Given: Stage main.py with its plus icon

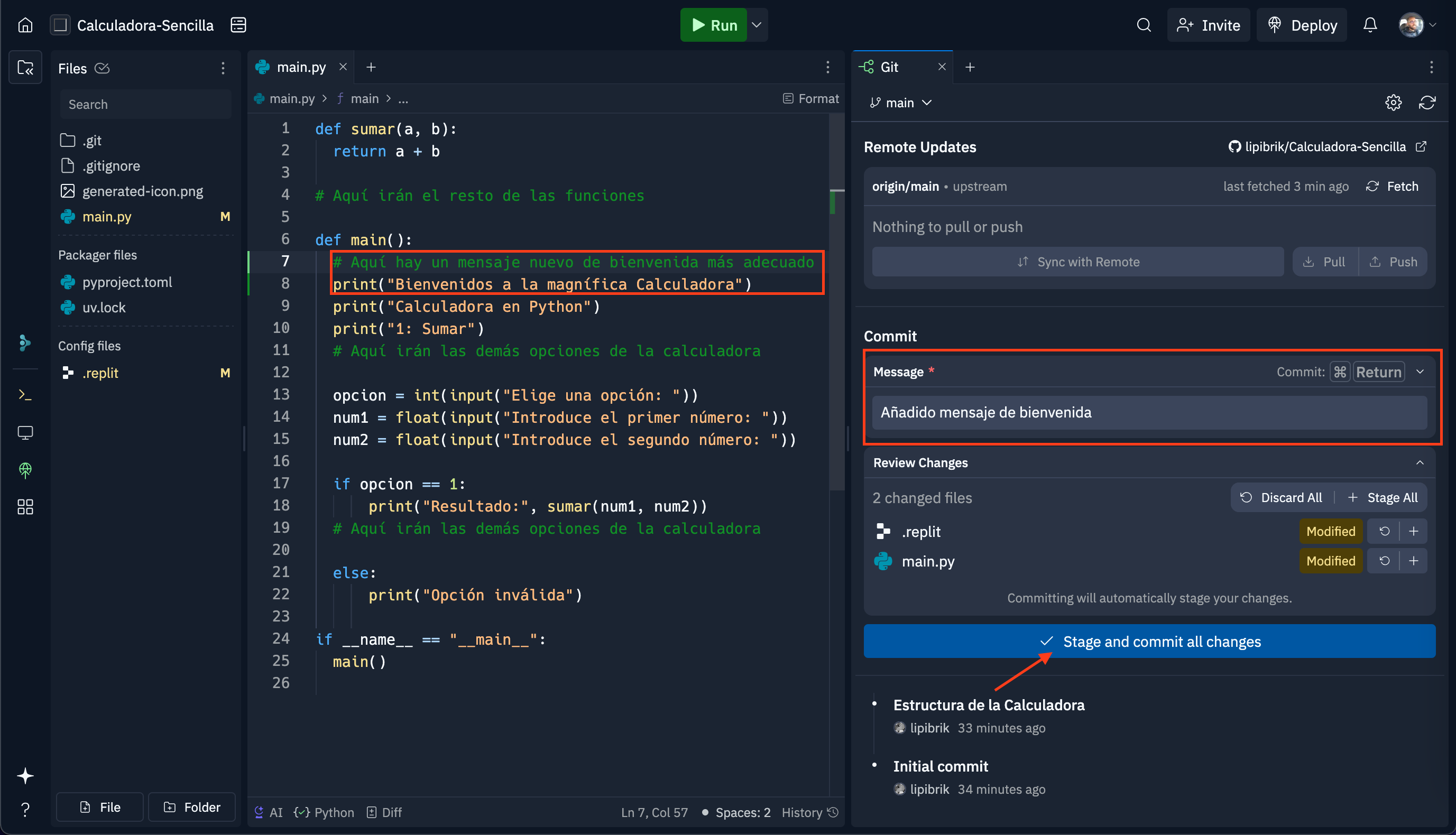Looking at the screenshot, I should (1414, 561).
